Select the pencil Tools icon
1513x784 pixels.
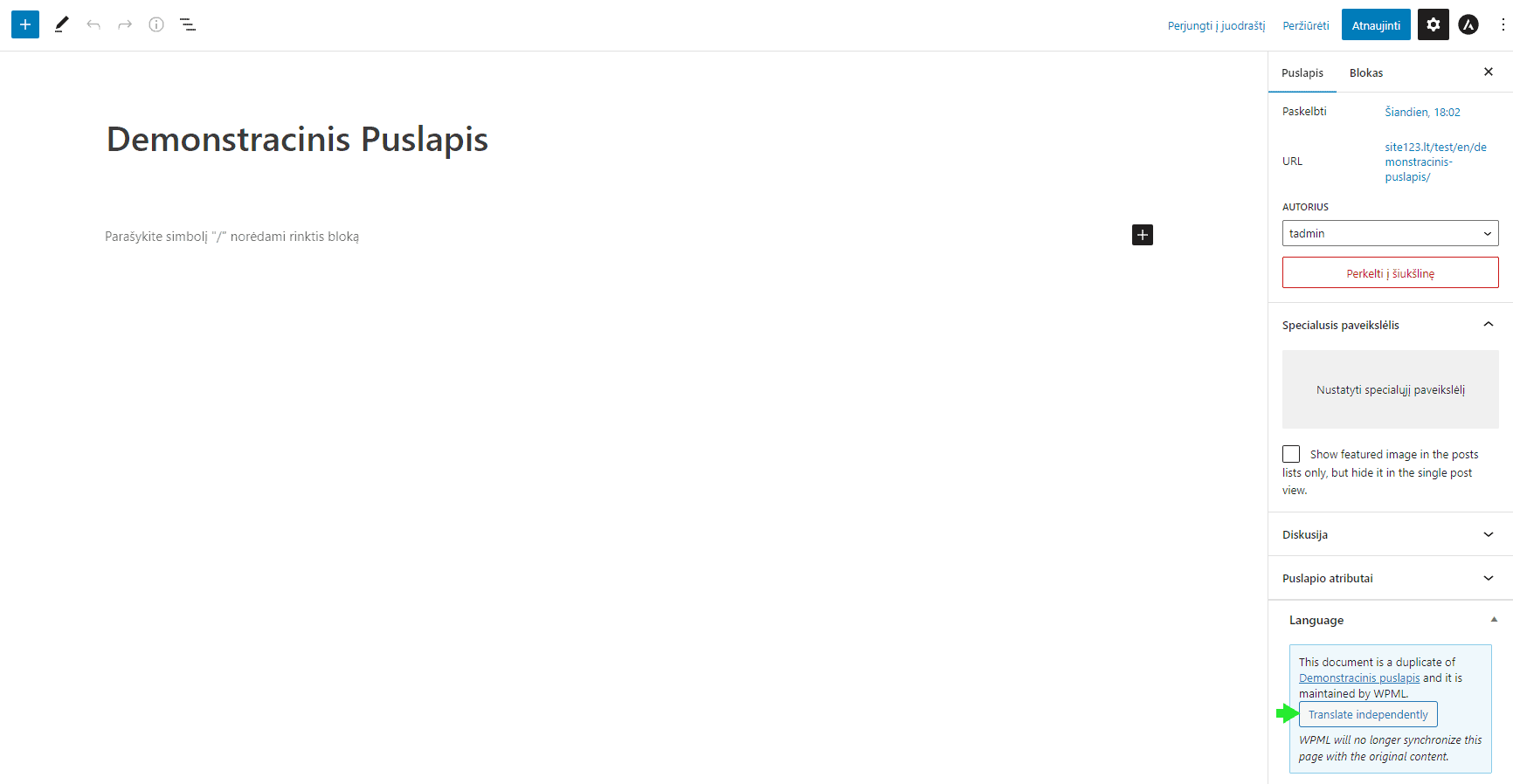point(61,24)
